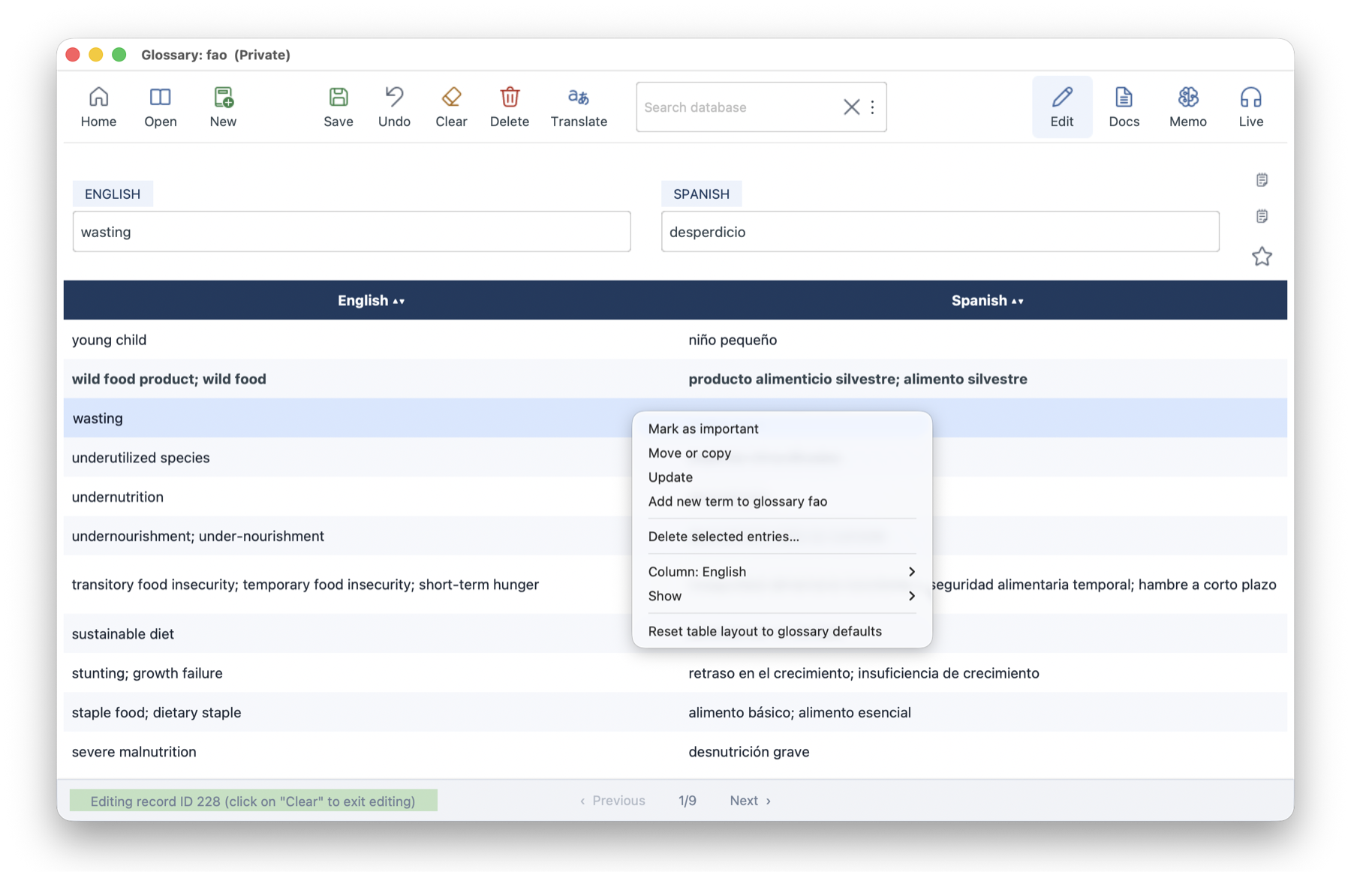Create a new entry with the New icon

point(223,107)
